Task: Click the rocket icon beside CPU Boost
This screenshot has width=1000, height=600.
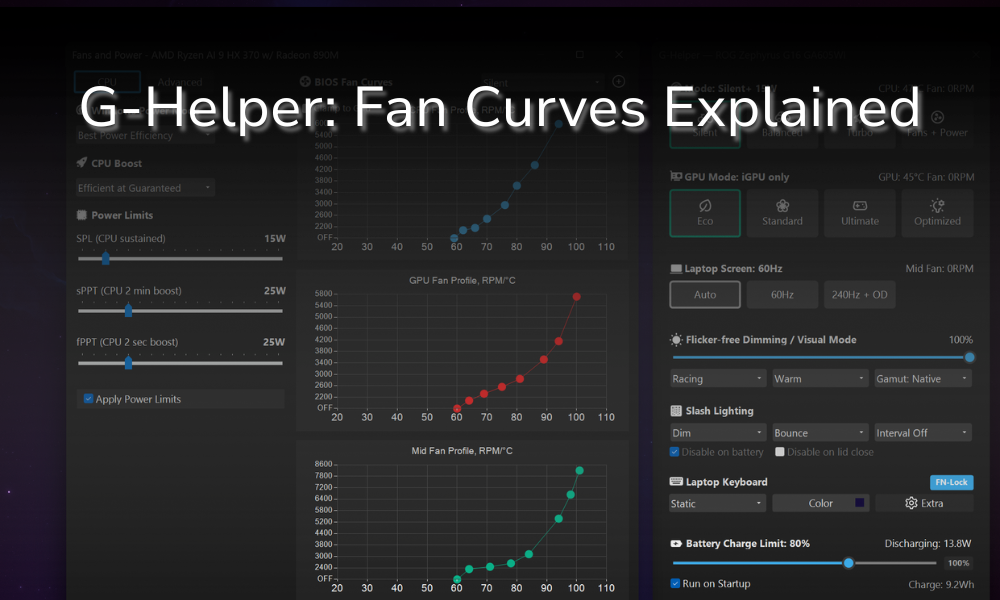Action: point(82,163)
